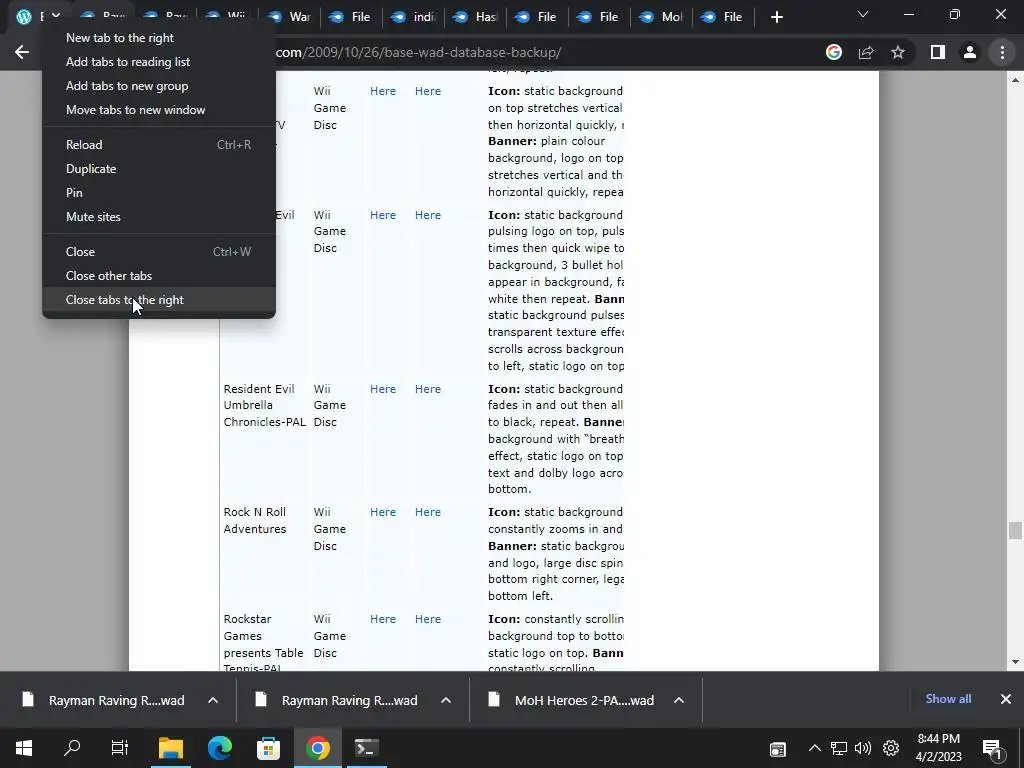Switch to the 'Mol' tab
Image resolution: width=1024 pixels, height=768 pixels.
pos(662,17)
